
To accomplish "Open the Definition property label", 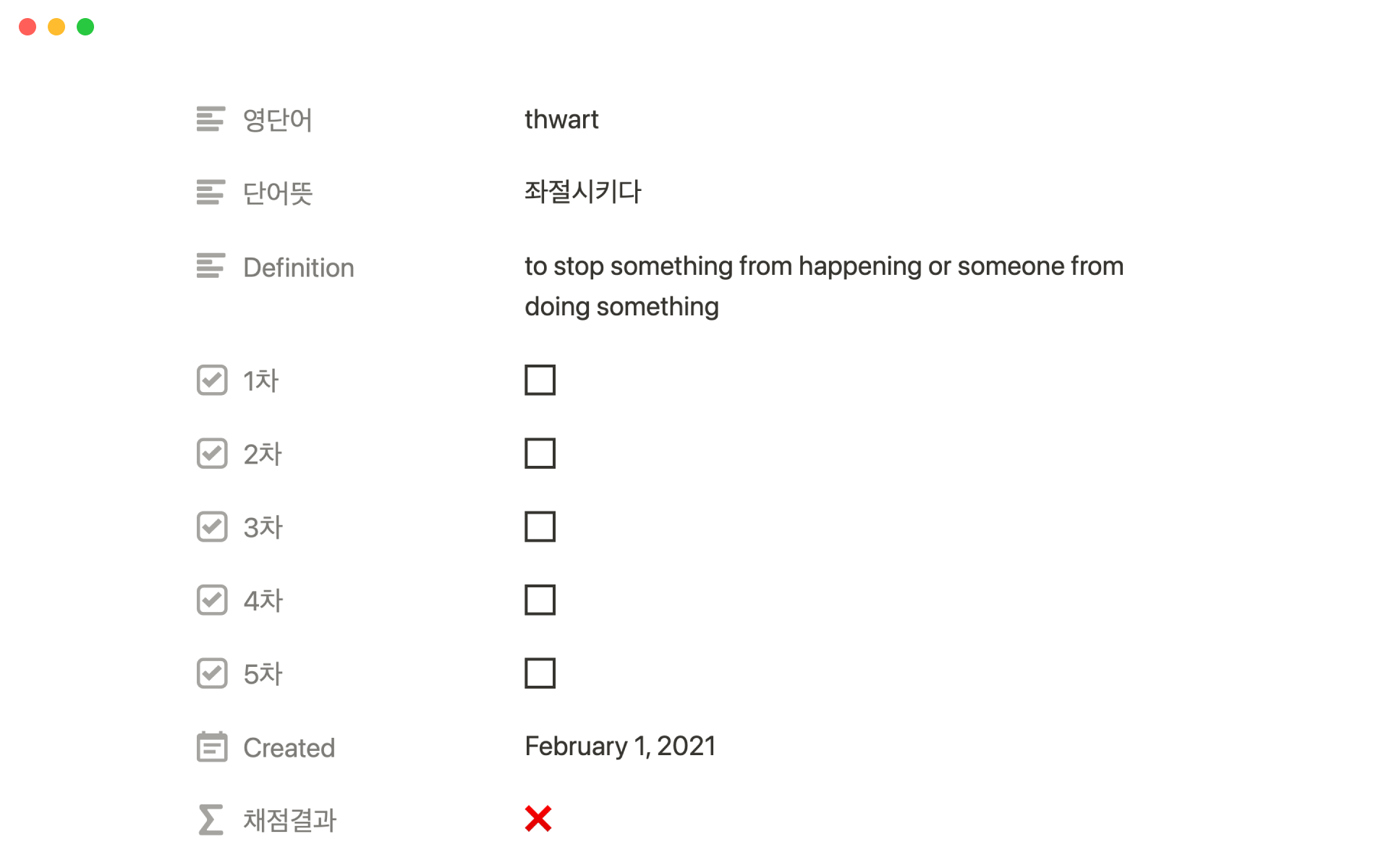I will 298,268.
